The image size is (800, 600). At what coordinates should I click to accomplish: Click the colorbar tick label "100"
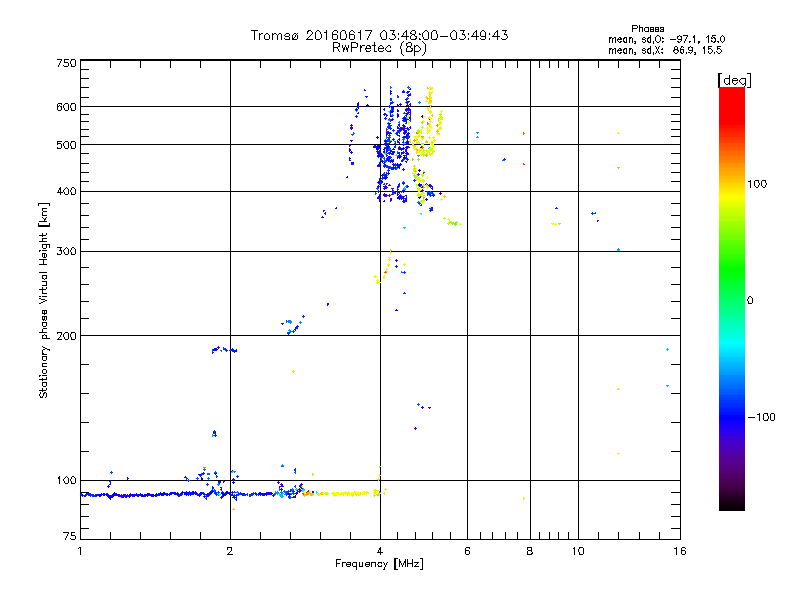pyautogui.click(x=757, y=184)
